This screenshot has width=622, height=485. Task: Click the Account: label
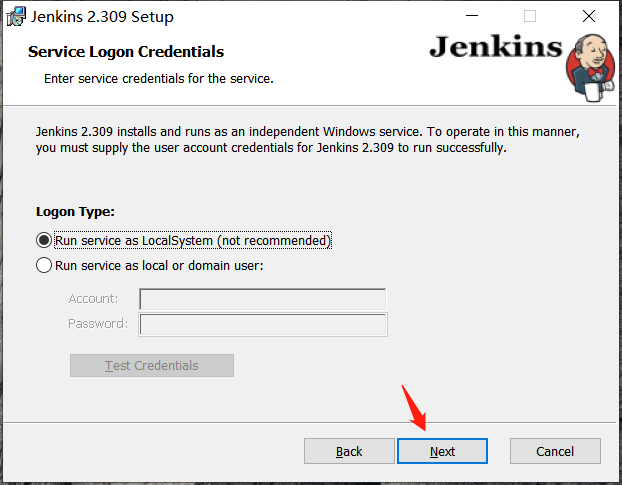pos(93,299)
